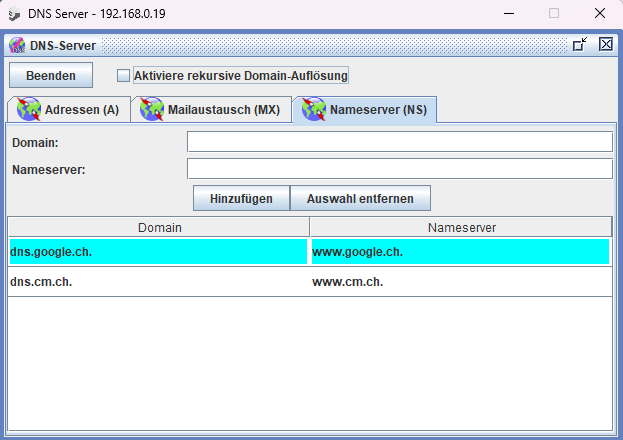
Task: Select the www.cm.ch. nameserver cell
Action: (461, 282)
